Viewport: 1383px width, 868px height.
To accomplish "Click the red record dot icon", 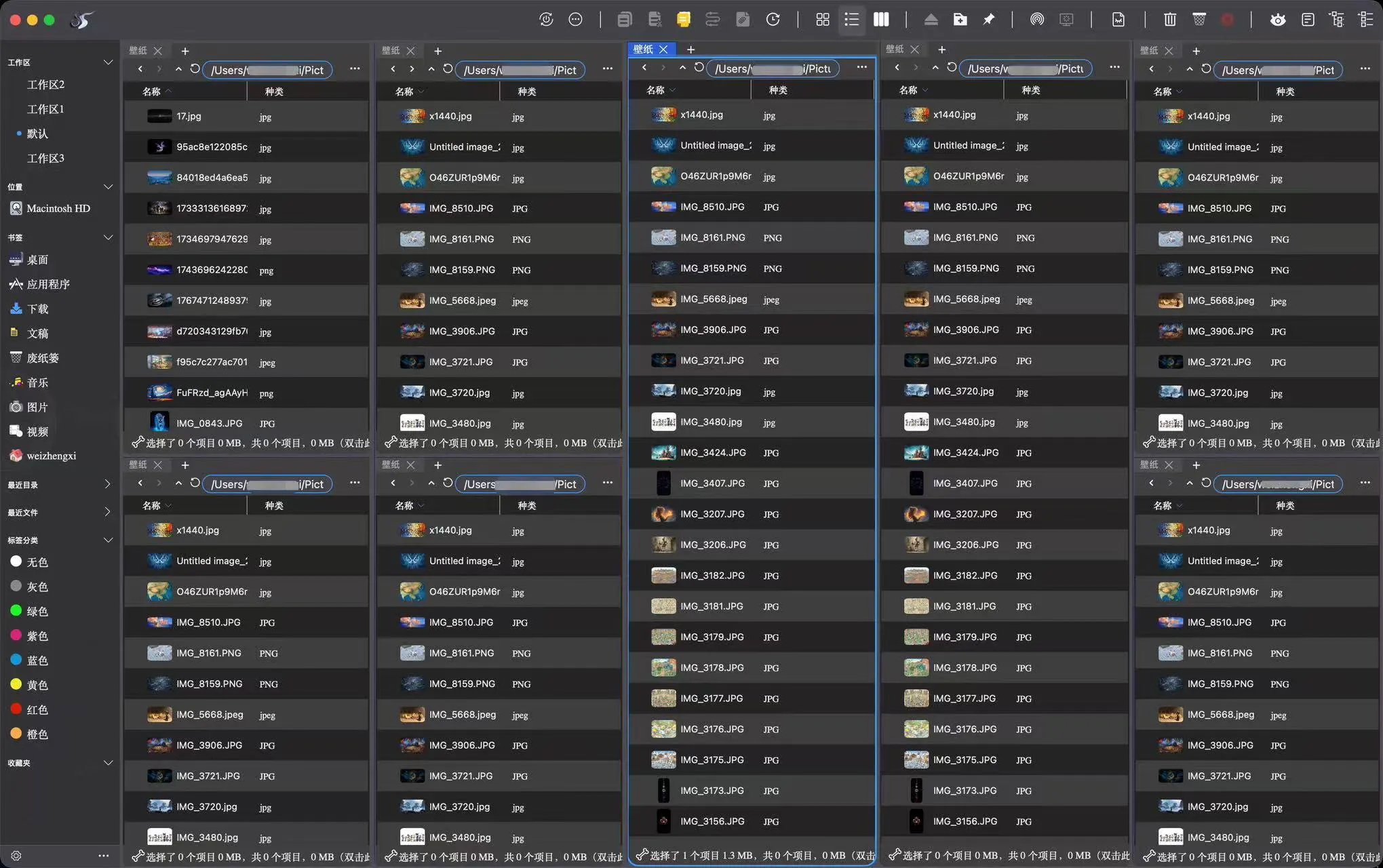I will click(x=1228, y=20).
